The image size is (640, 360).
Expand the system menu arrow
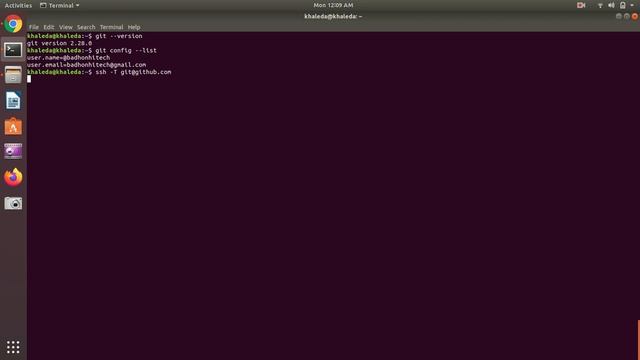[632, 5]
